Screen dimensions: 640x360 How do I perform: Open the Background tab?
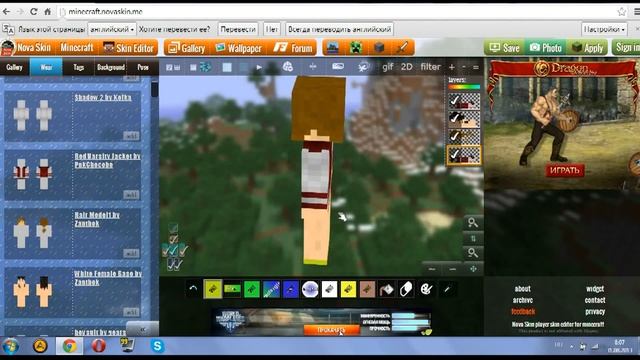(x=111, y=67)
